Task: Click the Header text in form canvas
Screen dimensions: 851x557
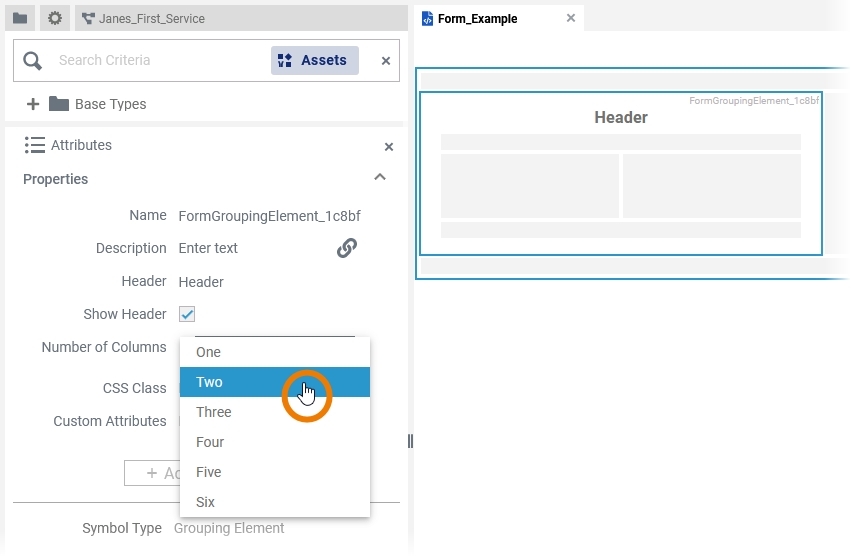Action: pyautogui.click(x=621, y=118)
